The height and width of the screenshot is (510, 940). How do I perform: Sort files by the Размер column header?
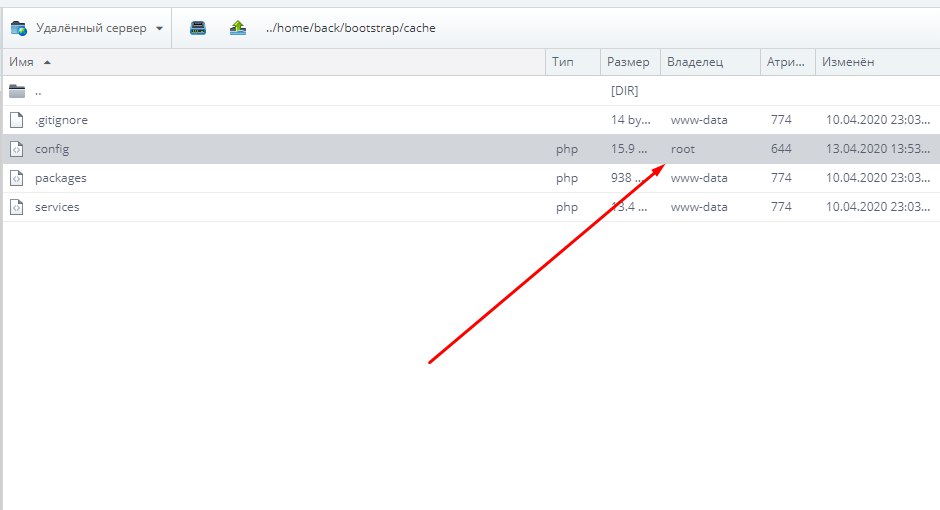(x=630, y=62)
